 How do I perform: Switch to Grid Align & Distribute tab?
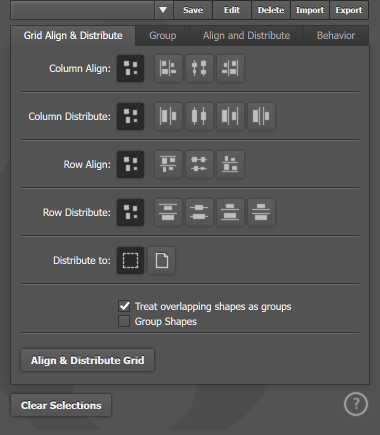click(73, 35)
